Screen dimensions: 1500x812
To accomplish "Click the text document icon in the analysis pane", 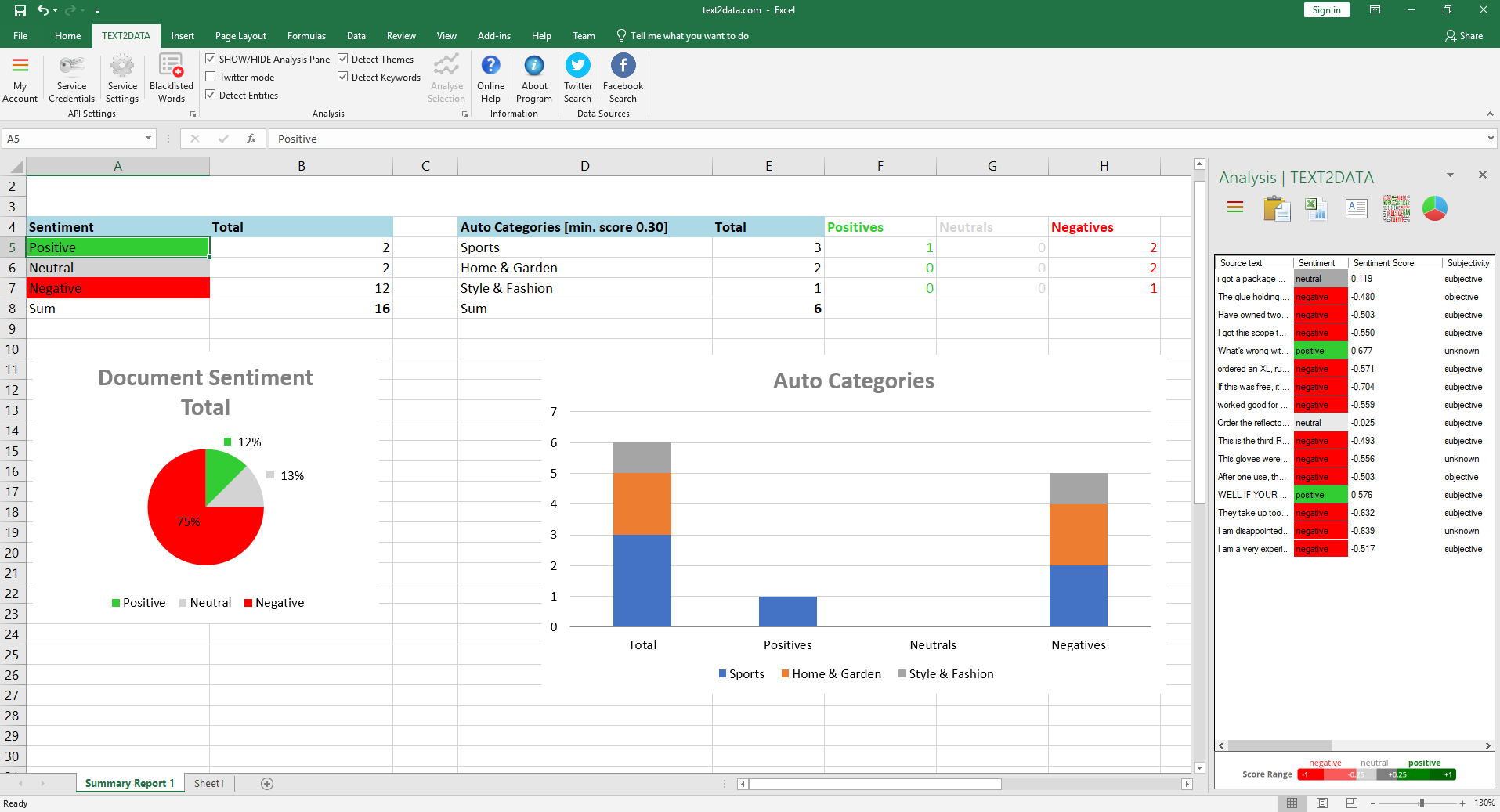I will (x=1357, y=208).
